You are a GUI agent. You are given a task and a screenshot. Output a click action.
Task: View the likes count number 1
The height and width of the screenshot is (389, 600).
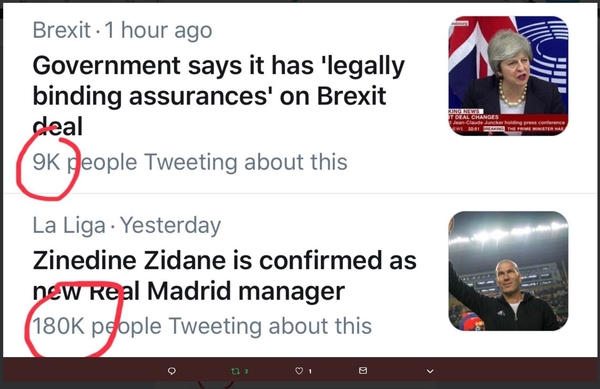click(310, 371)
